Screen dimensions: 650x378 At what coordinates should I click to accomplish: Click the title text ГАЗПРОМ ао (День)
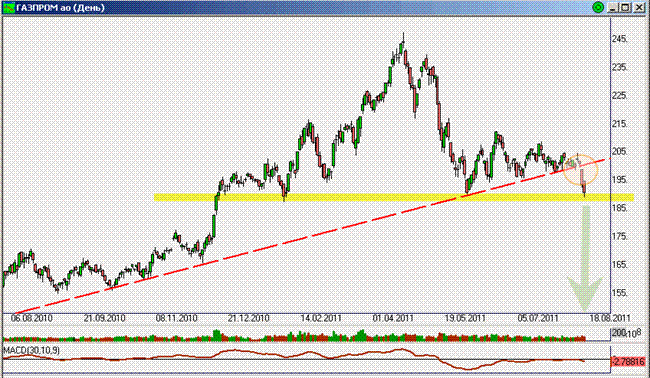(61, 7)
